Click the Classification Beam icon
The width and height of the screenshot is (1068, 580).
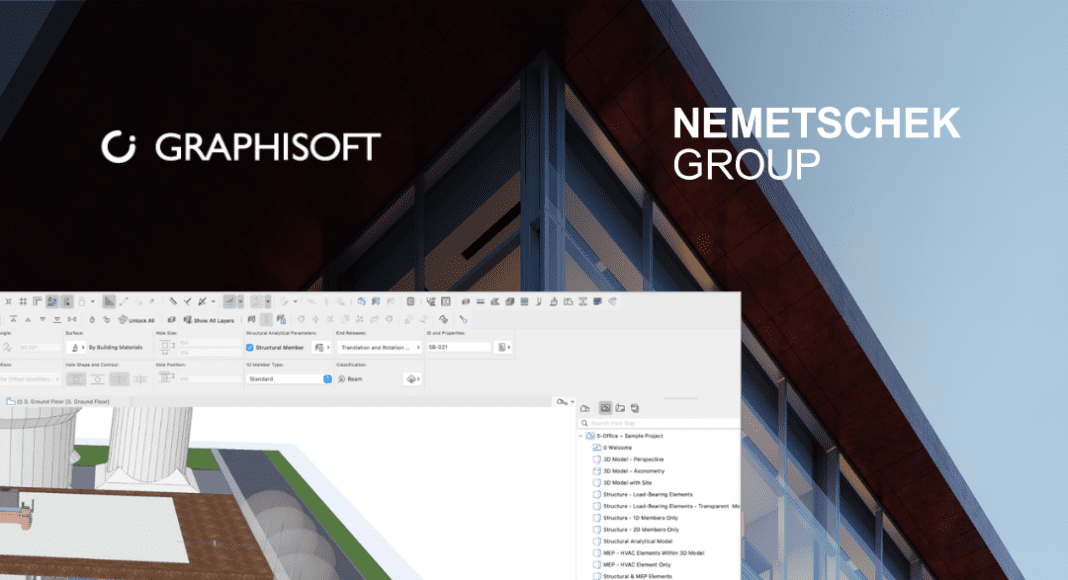[340, 379]
